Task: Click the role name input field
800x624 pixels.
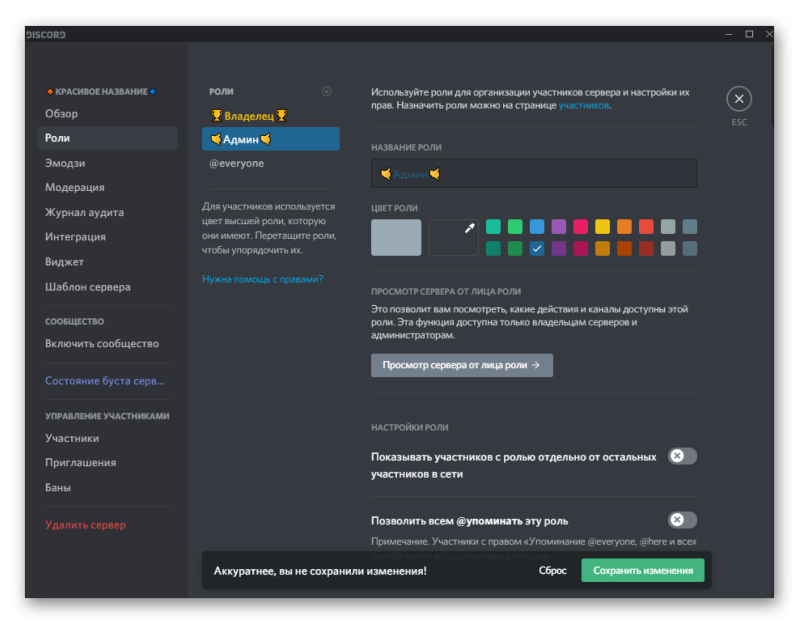Action: 534,173
